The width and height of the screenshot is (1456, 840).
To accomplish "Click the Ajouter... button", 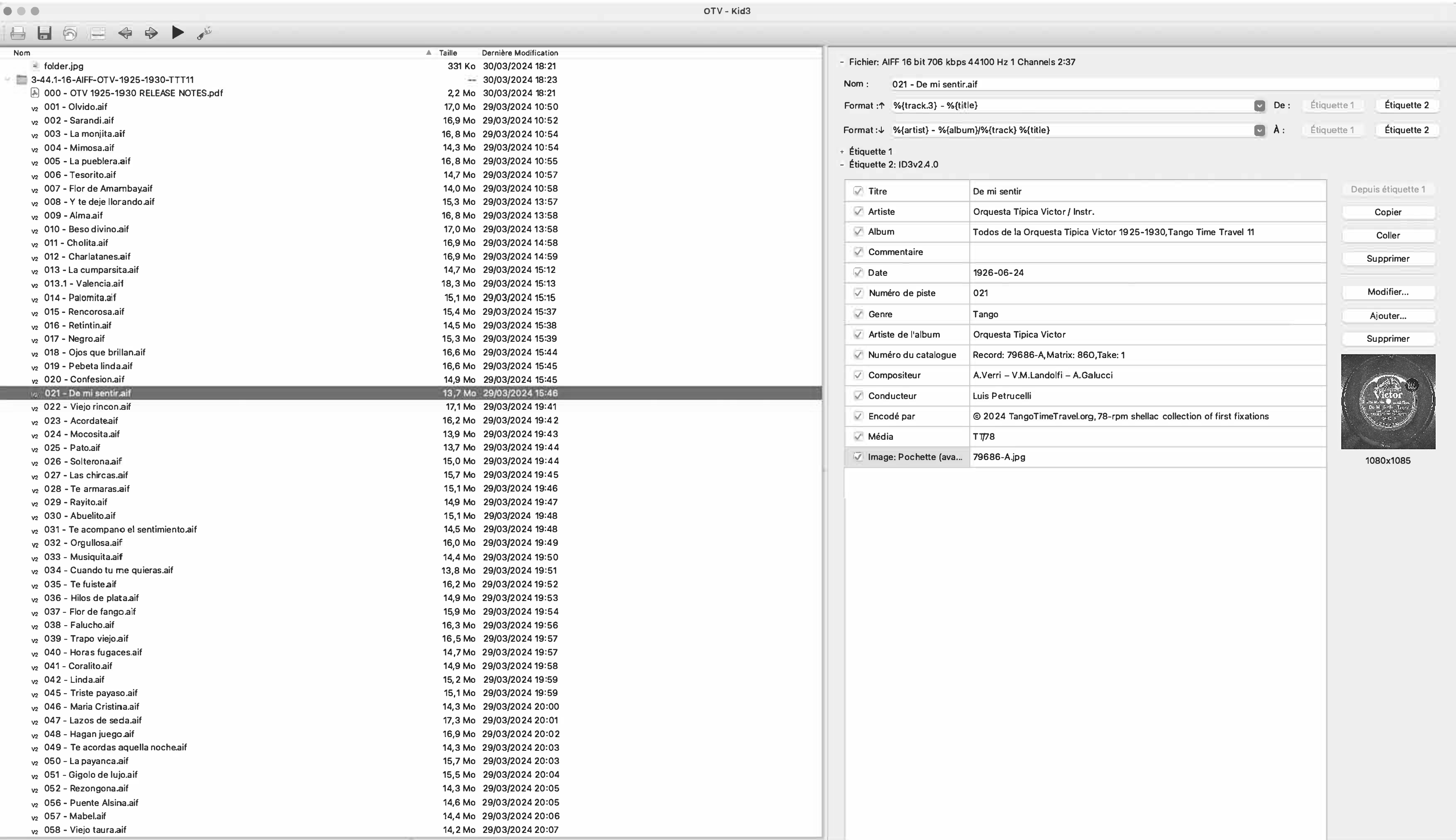I will (x=1388, y=316).
